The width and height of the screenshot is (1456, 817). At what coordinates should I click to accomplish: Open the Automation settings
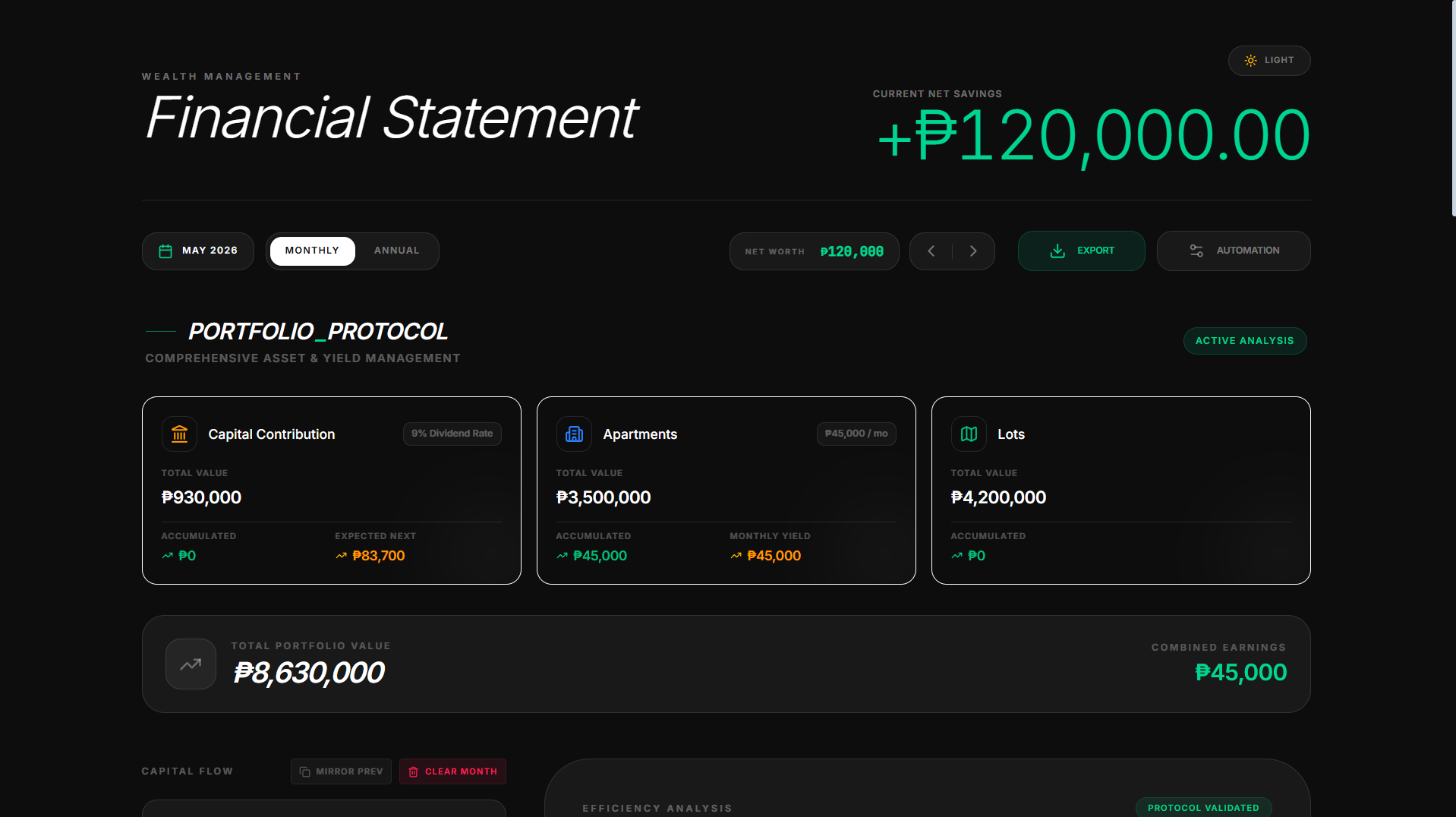pyautogui.click(x=1233, y=251)
